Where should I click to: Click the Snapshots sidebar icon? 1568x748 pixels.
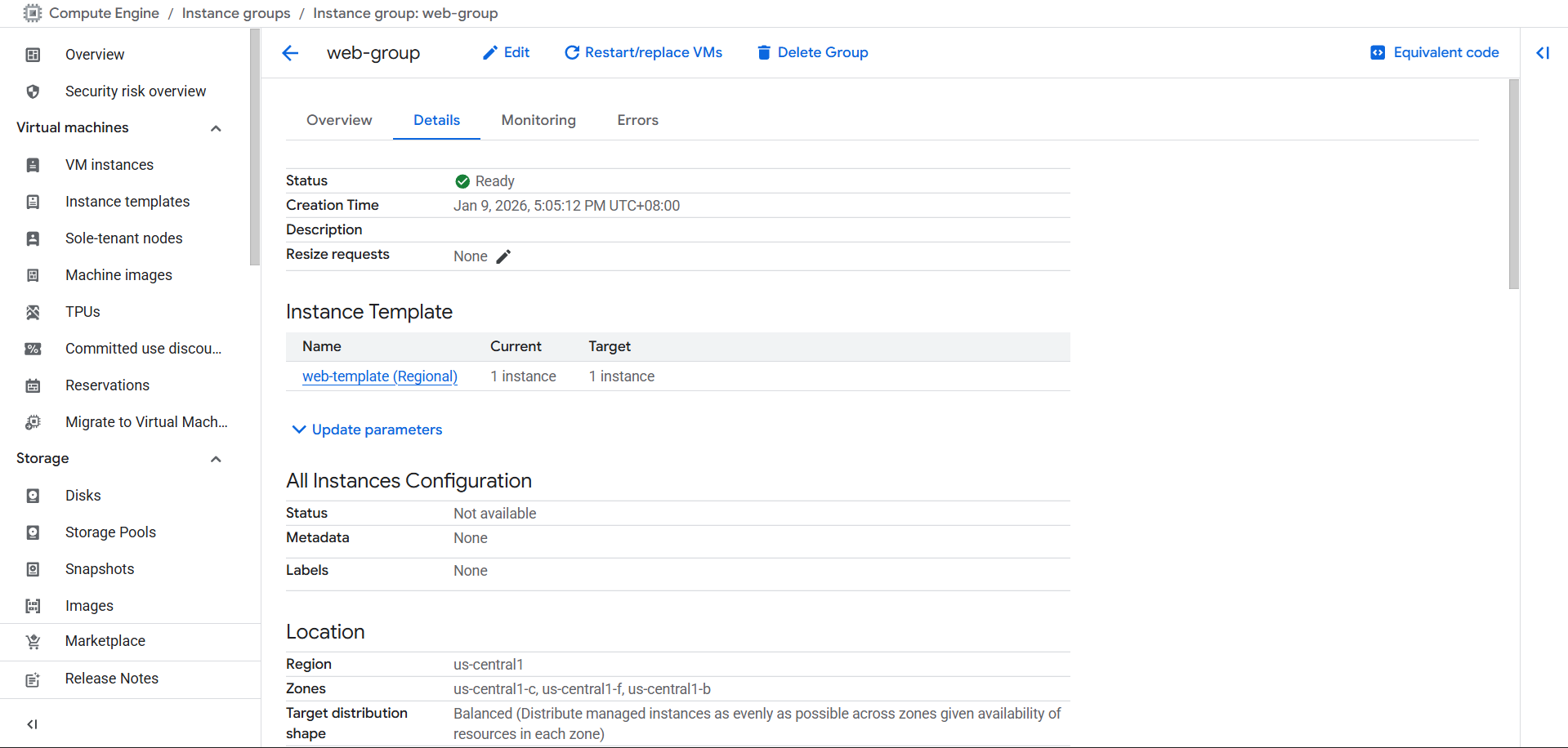click(x=33, y=569)
